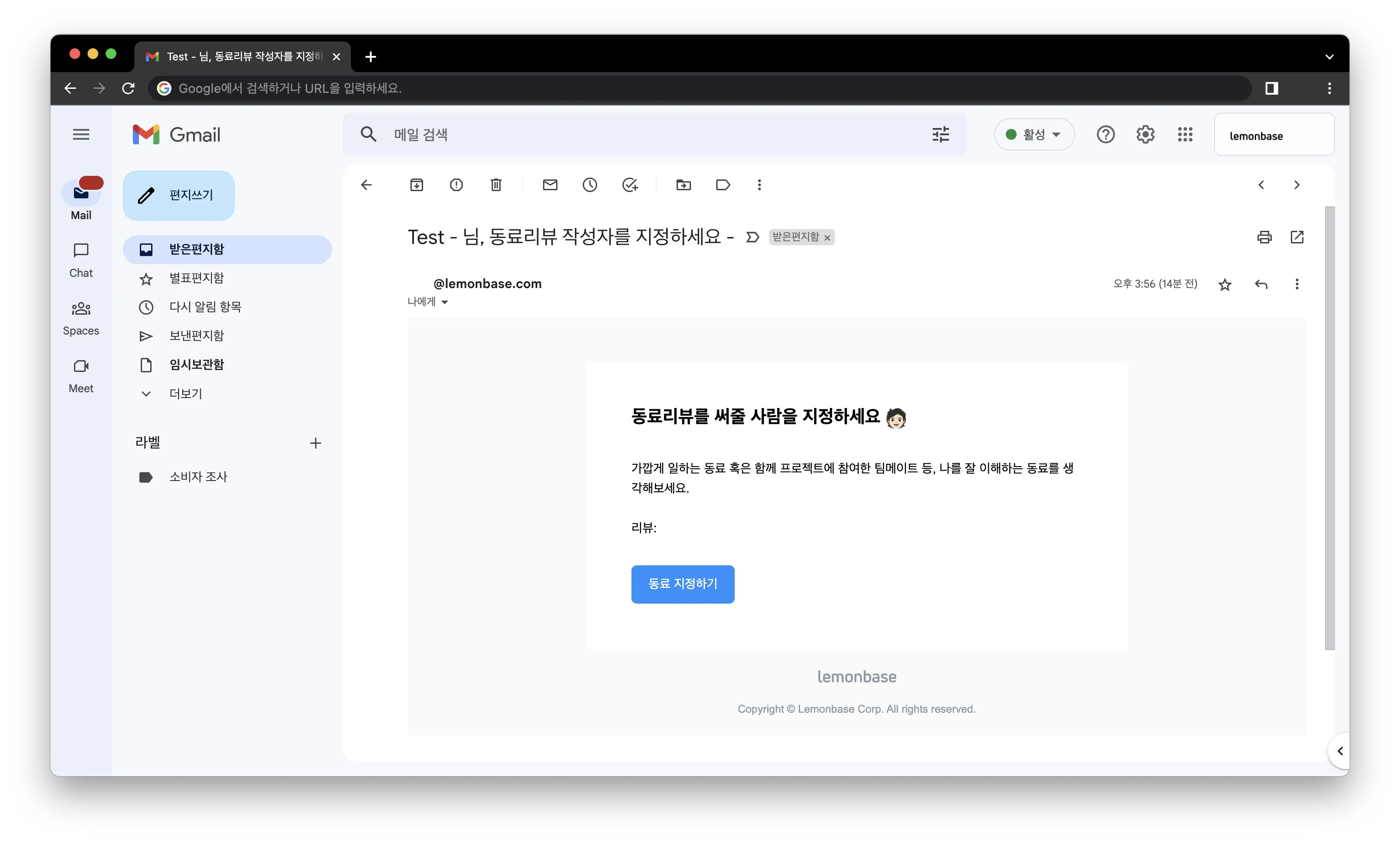Open the Google apps grid

coord(1185,135)
